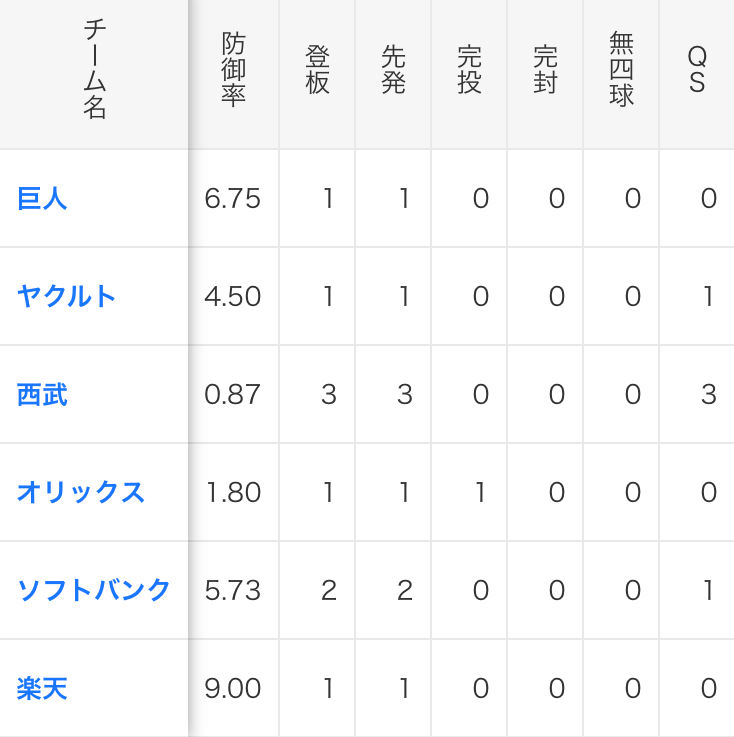The width and height of the screenshot is (734, 737).
Task: Select the 5.73 ERA cell for ソフトバンク
Action: 234,590
